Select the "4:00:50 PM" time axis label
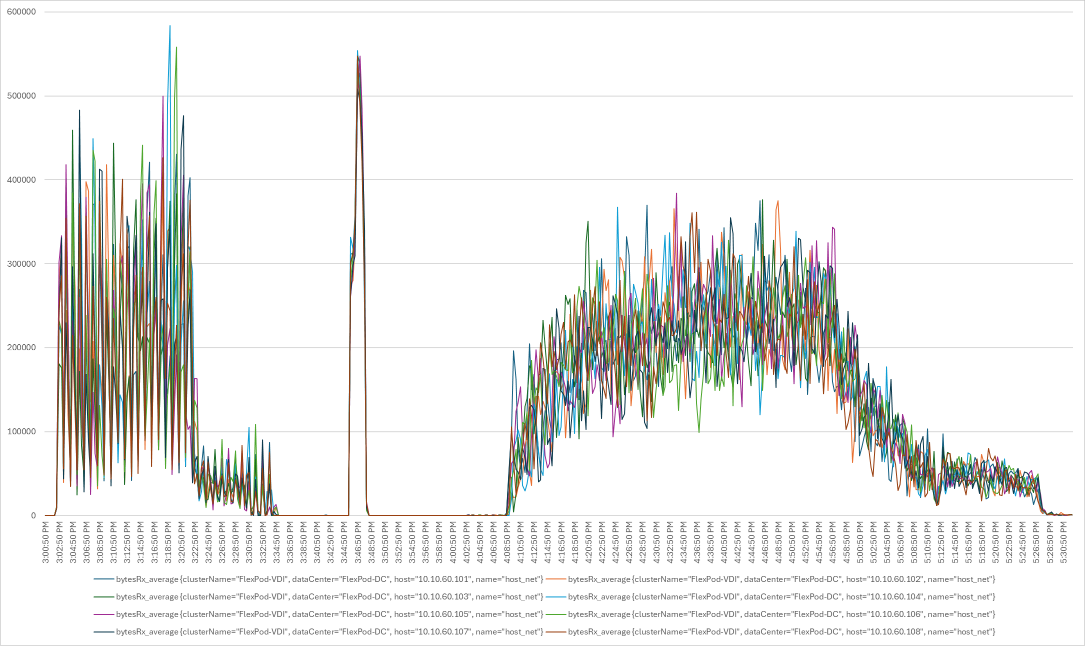Viewport: 1085px width, 646px height. click(x=453, y=542)
